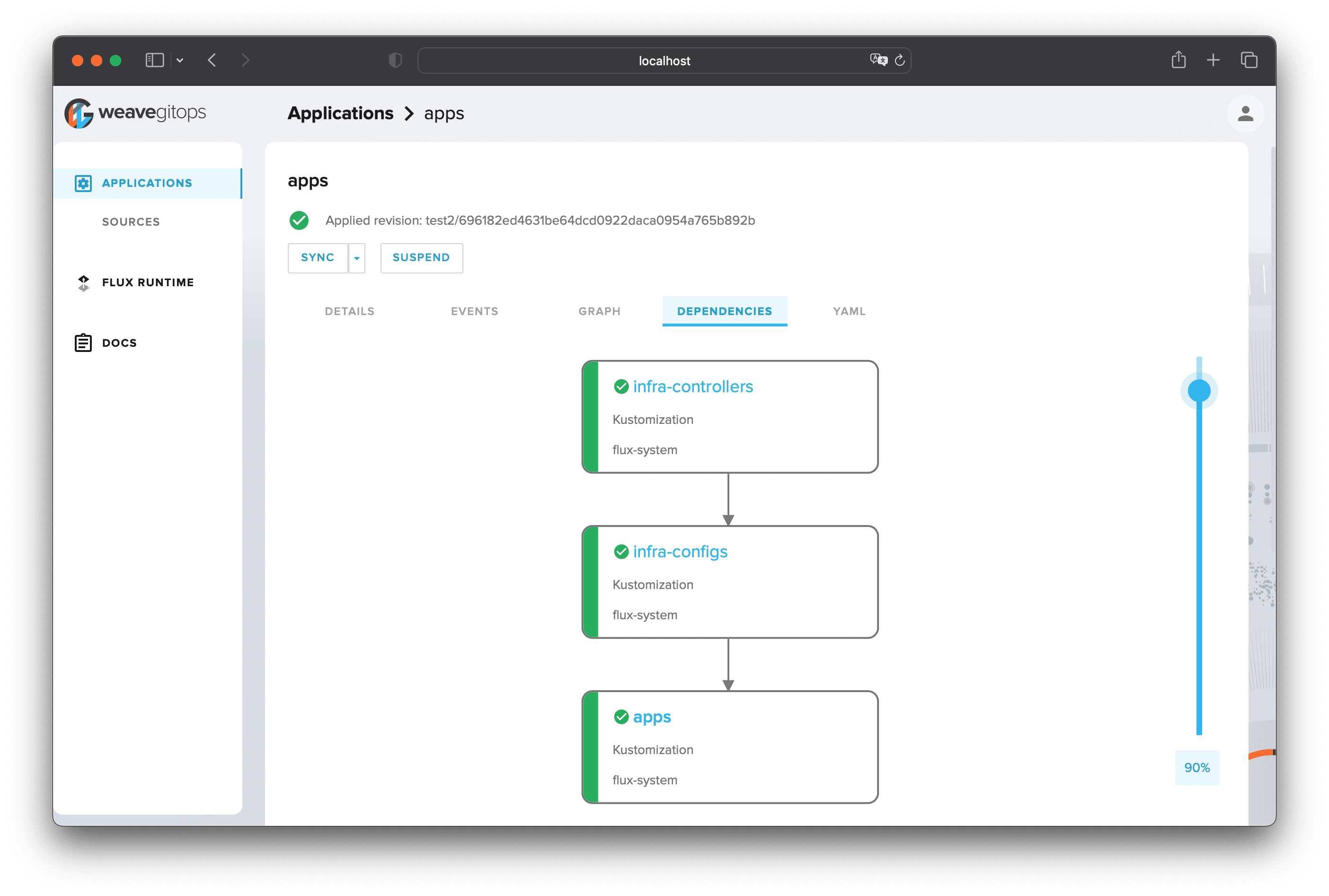1329x896 pixels.
Task: Open the infra-configs node link
Action: coord(680,552)
